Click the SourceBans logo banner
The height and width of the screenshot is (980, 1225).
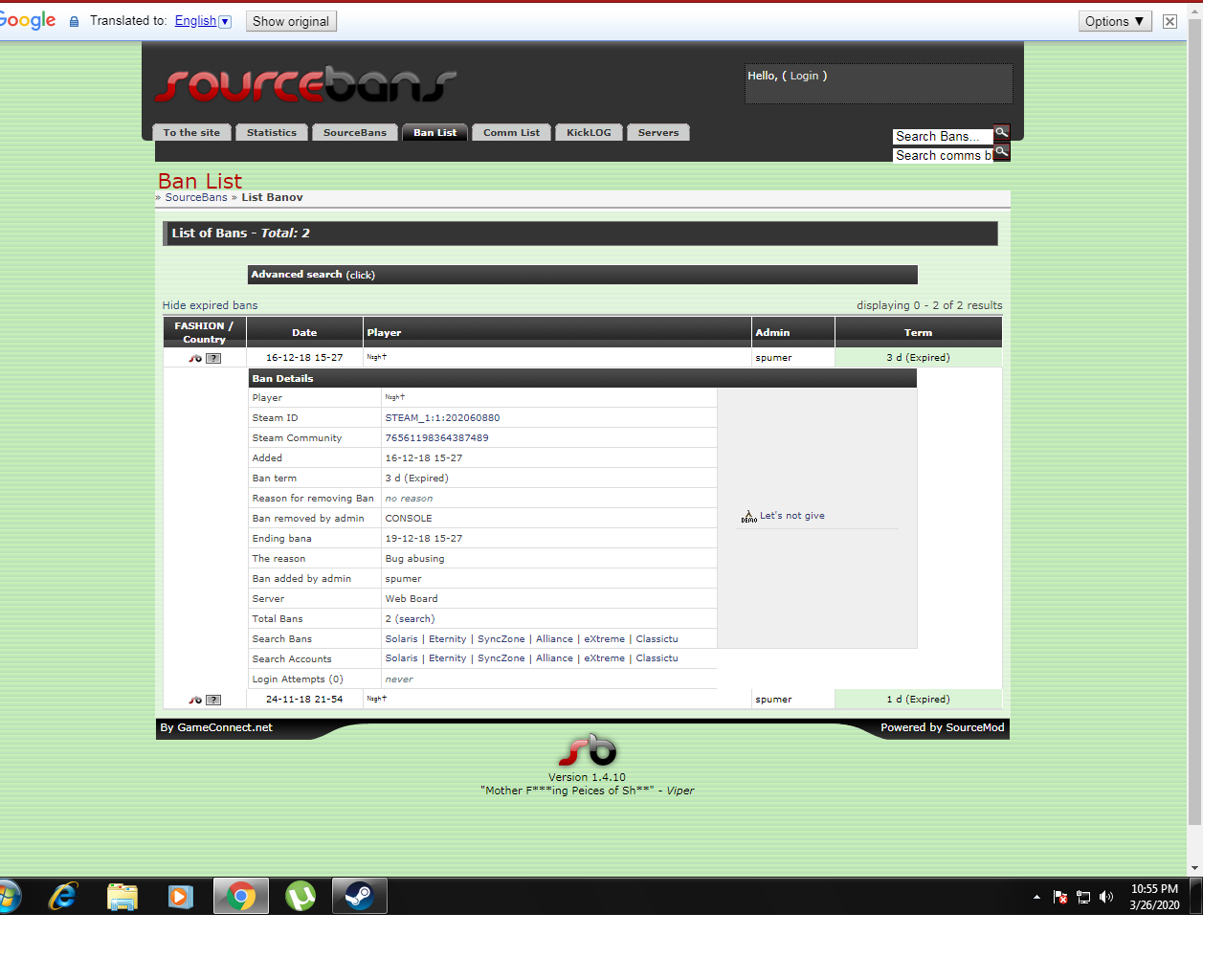305,84
